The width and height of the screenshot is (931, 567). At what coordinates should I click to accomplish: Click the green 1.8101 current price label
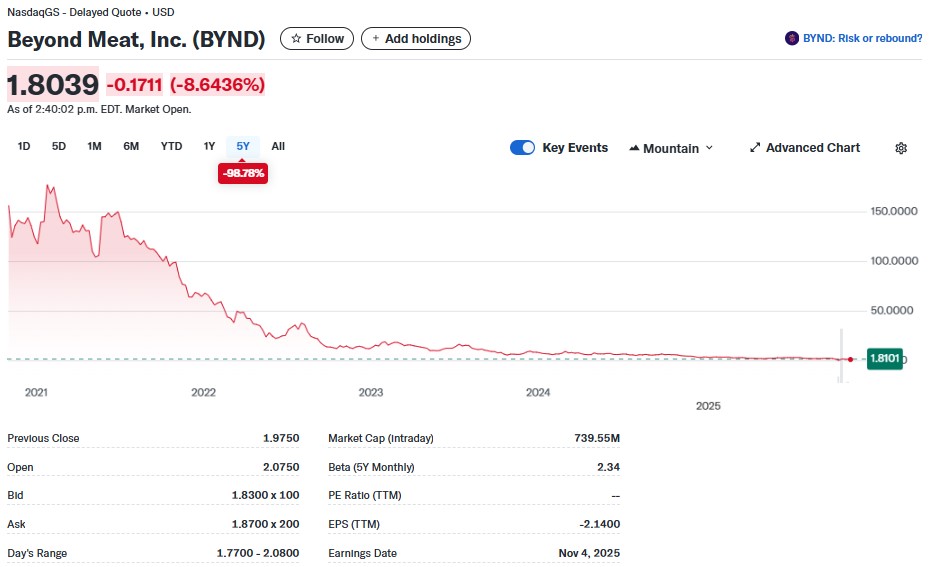pyautogui.click(x=885, y=359)
